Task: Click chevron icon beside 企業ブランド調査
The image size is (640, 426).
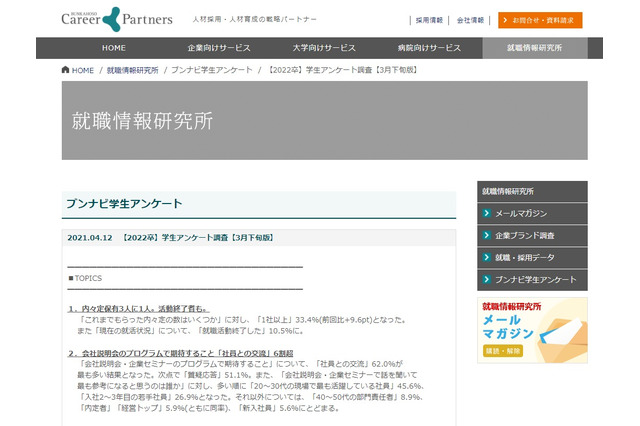Action: (x=486, y=235)
